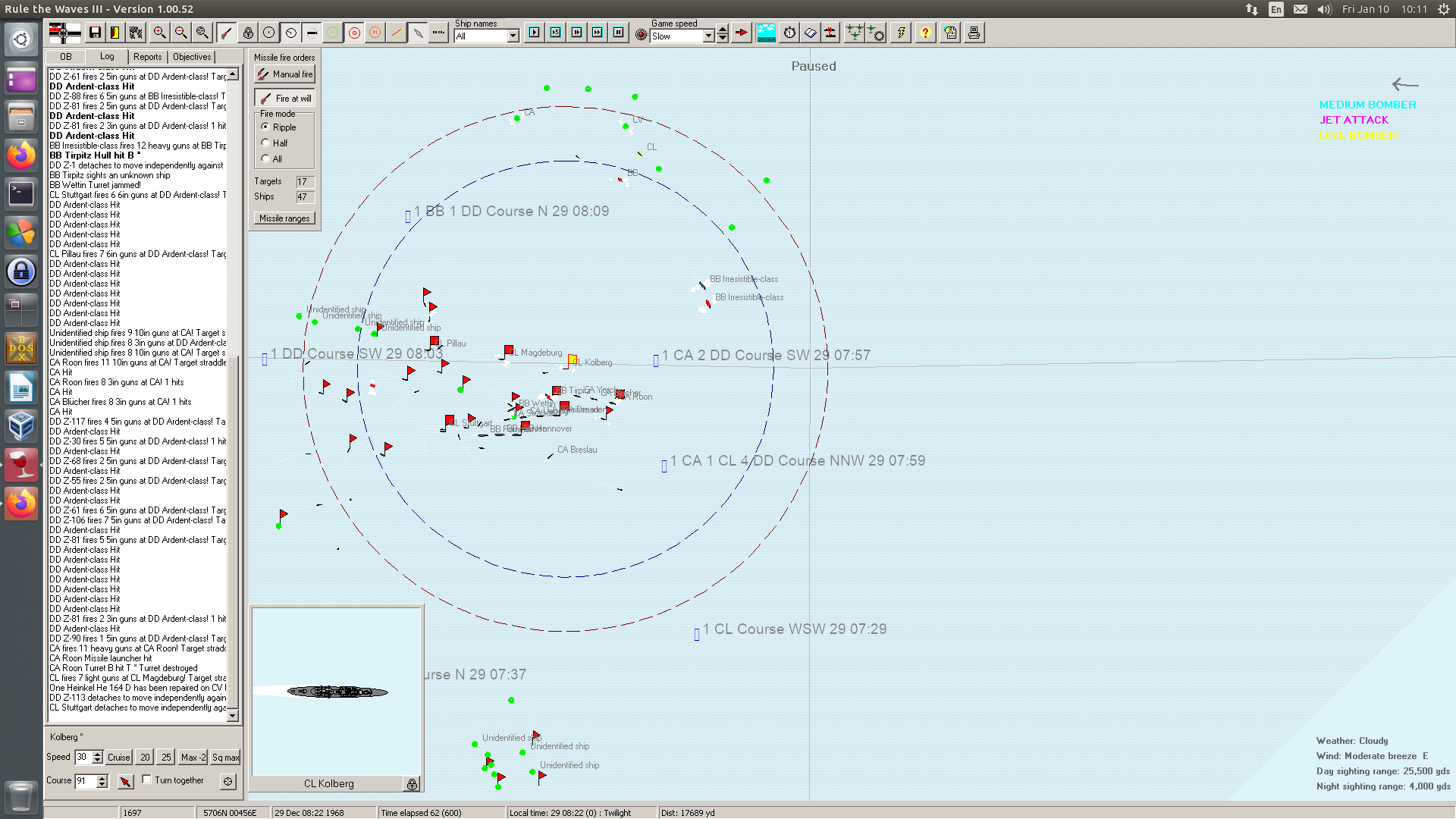
Task: Click the 'BB Tirpitz Hull hit B' log line
Action: point(95,155)
